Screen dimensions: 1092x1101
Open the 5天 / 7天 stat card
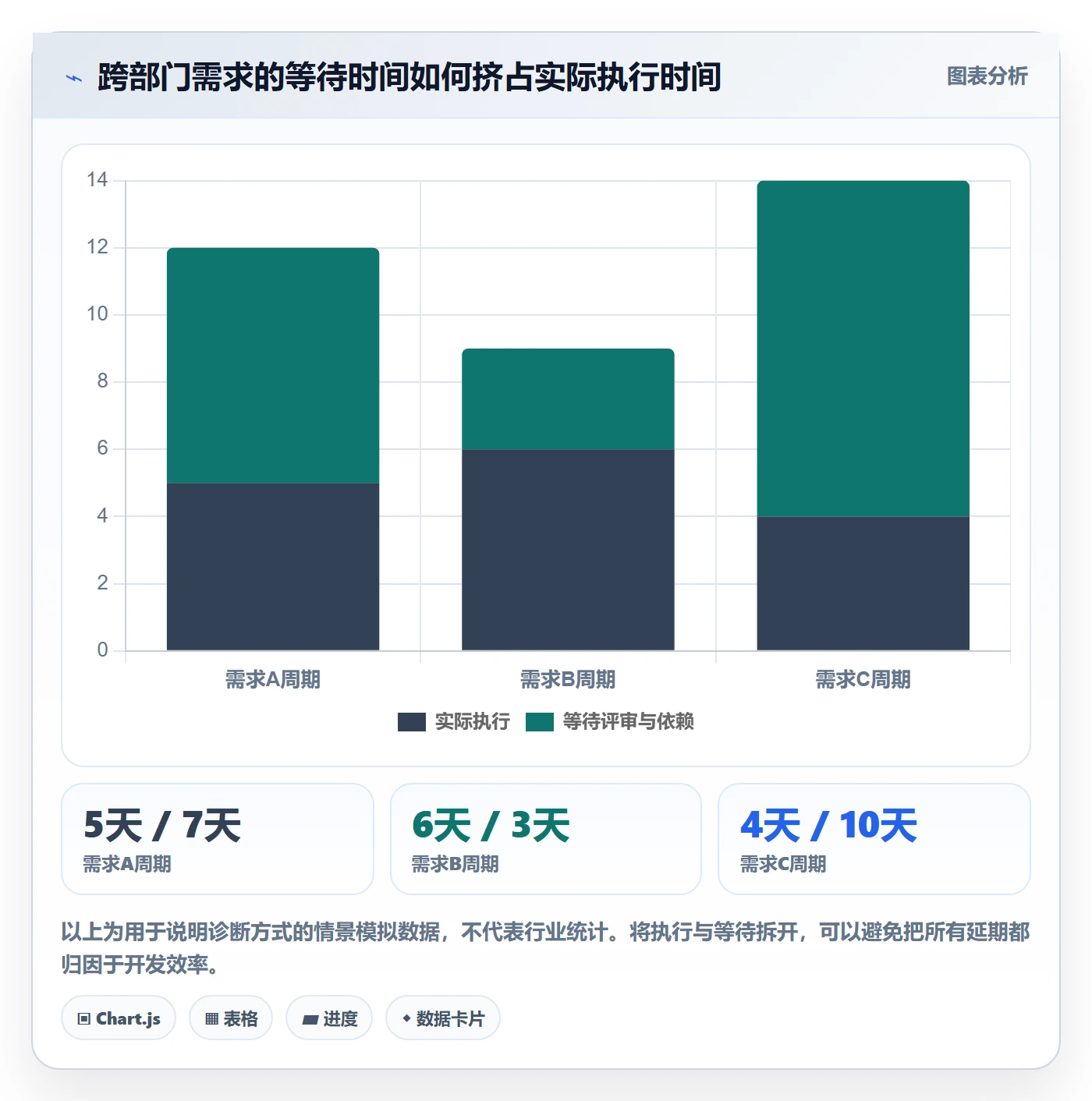point(218,839)
